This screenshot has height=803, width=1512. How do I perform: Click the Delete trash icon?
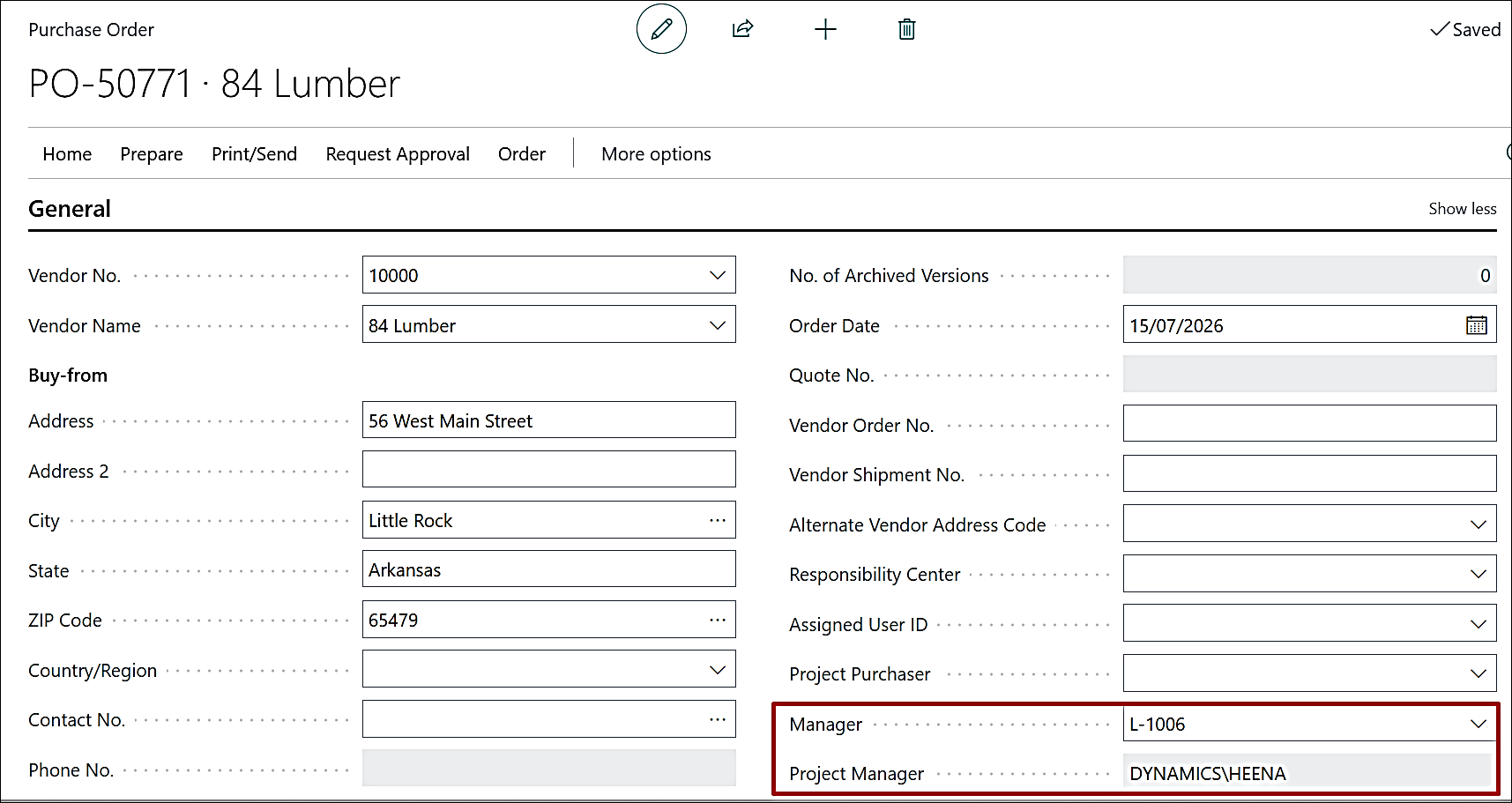tap(906, 30)
